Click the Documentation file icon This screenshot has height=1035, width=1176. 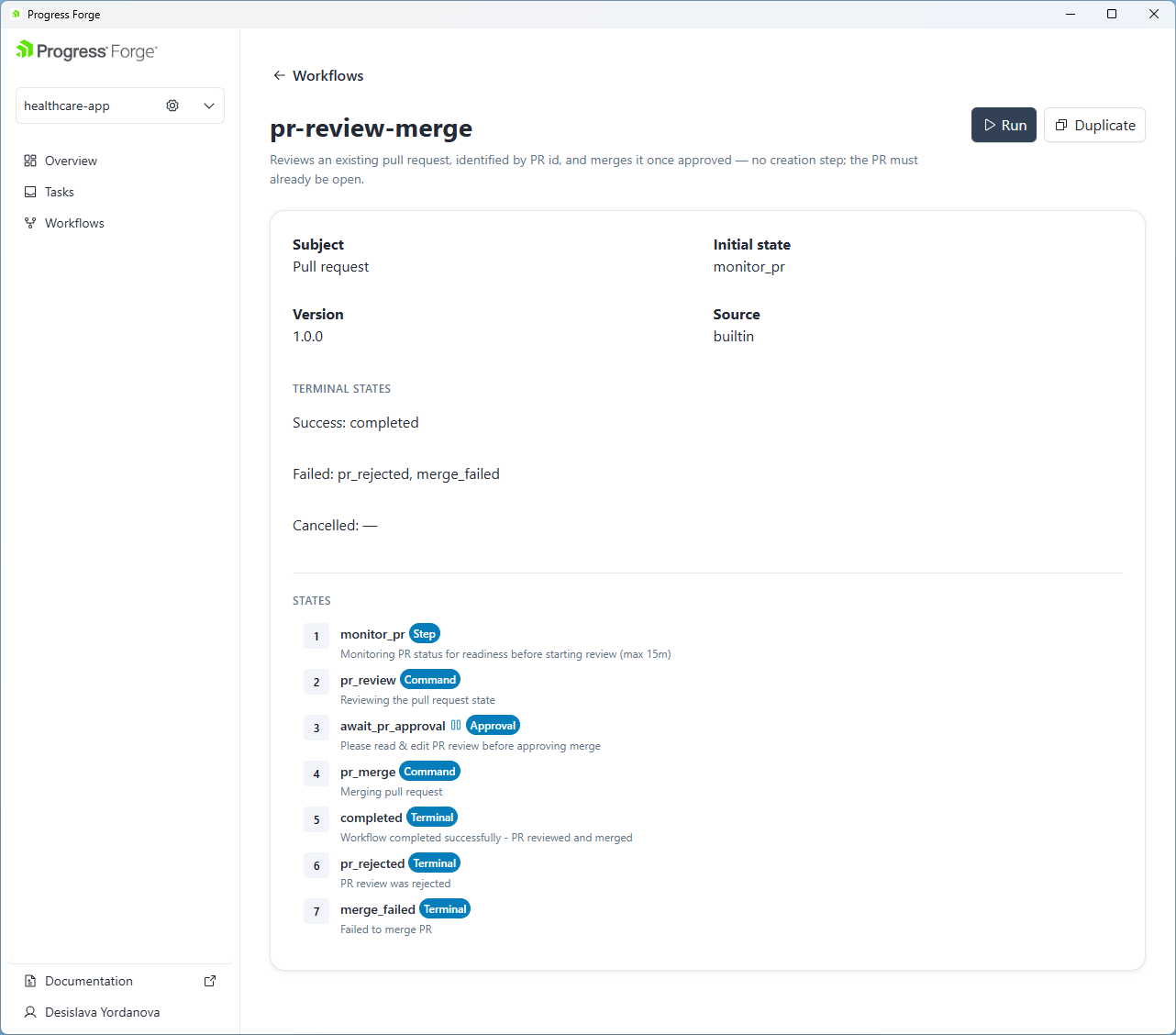pos(30,981)
